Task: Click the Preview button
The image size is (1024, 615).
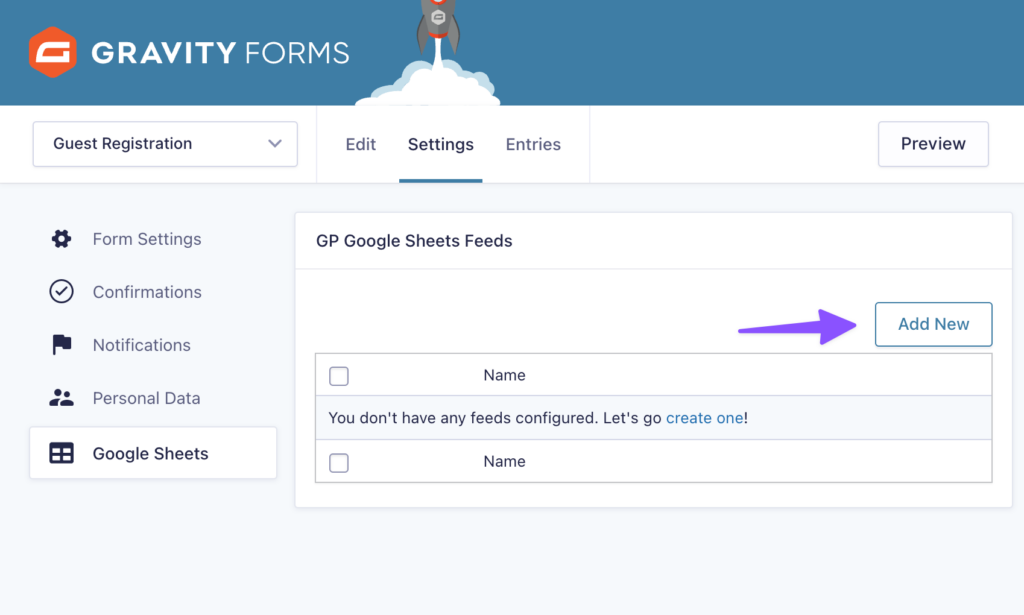Action: coord(933,144)
